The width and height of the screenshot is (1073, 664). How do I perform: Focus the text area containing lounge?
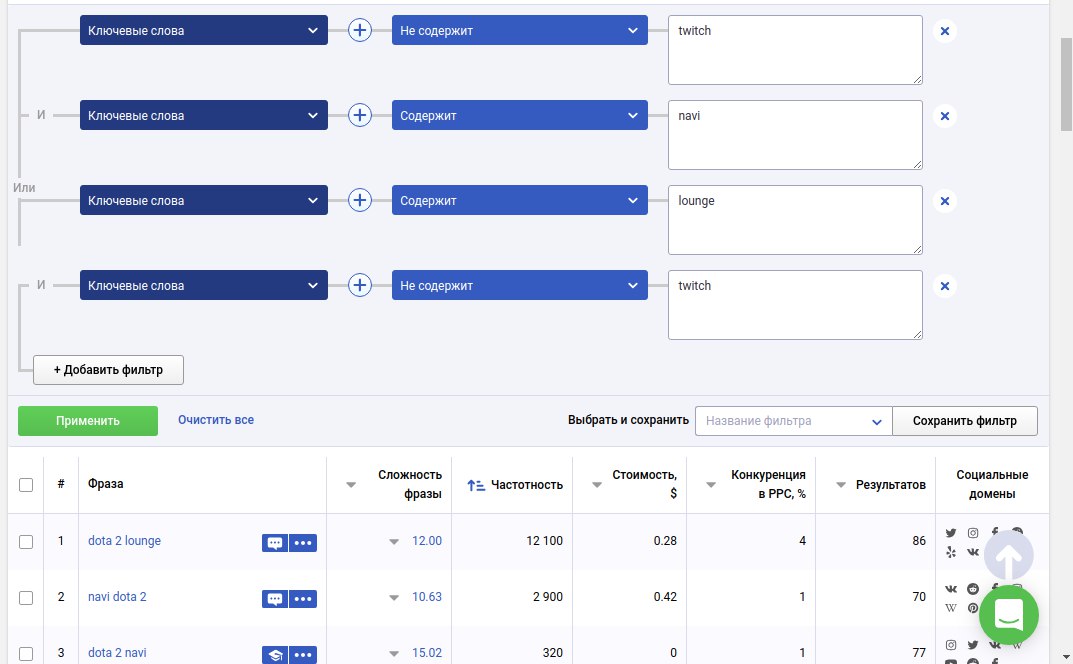tap(795, 220)
